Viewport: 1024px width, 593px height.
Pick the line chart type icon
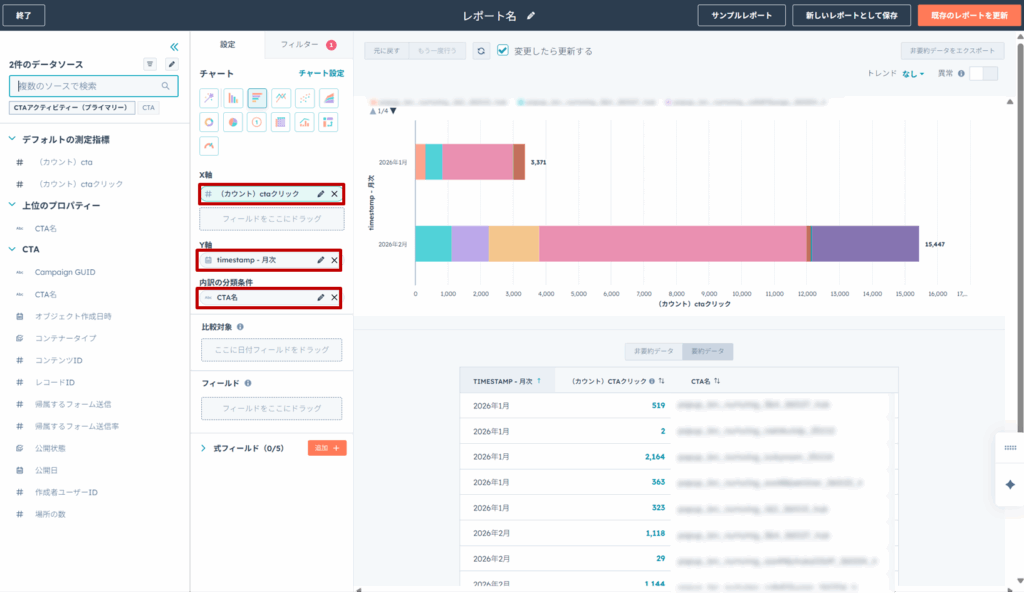tap(281, 98)
